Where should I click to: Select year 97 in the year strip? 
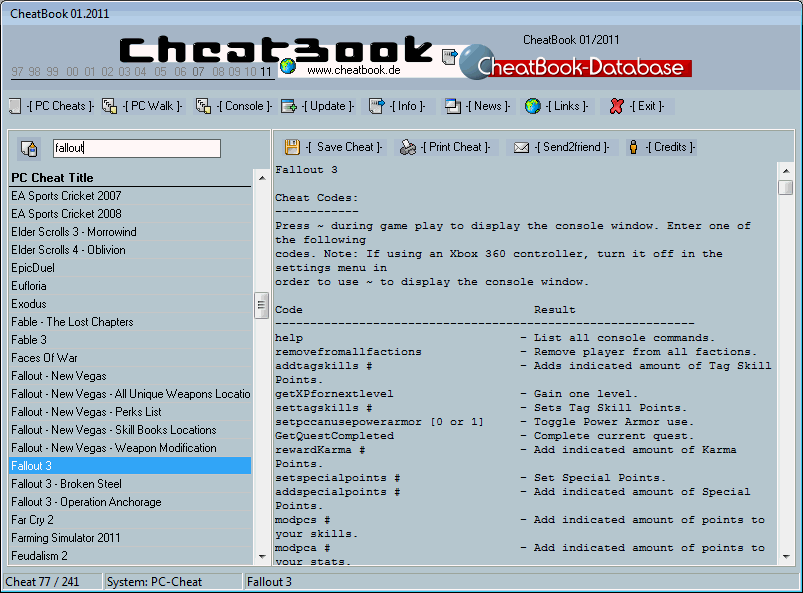(x=17, y=72)
